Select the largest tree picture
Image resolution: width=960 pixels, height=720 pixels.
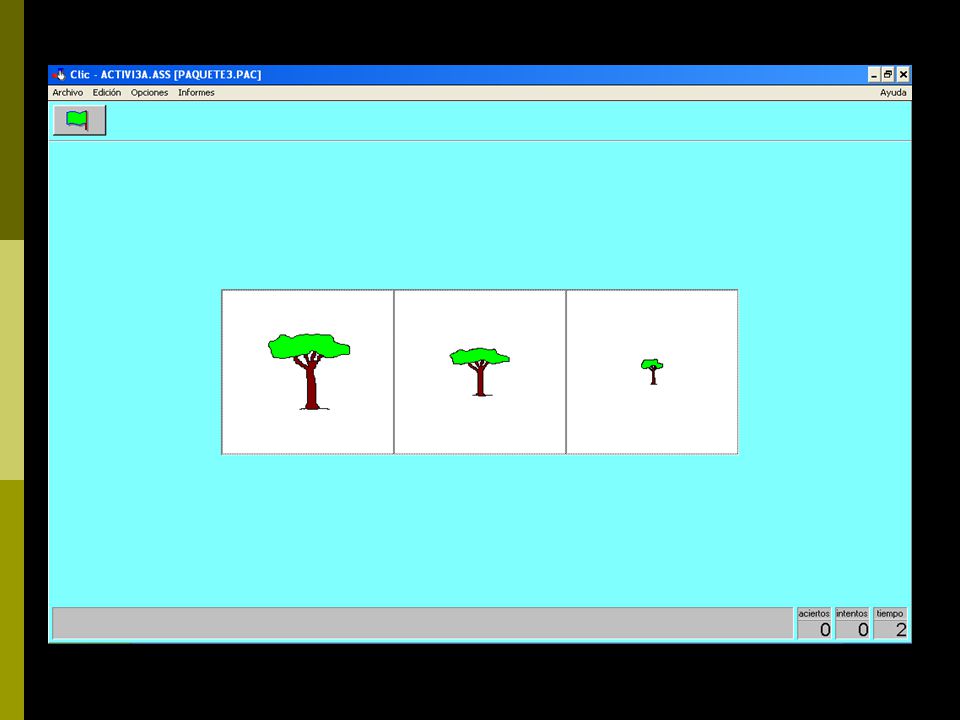click(x=307, y=372)
